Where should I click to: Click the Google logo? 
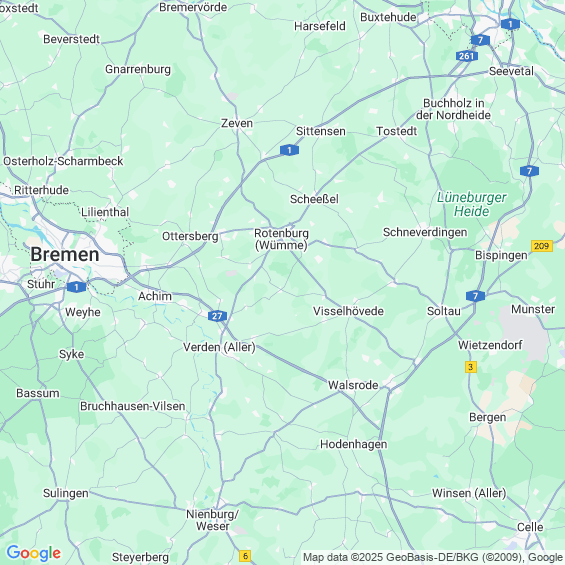point(34,553)
